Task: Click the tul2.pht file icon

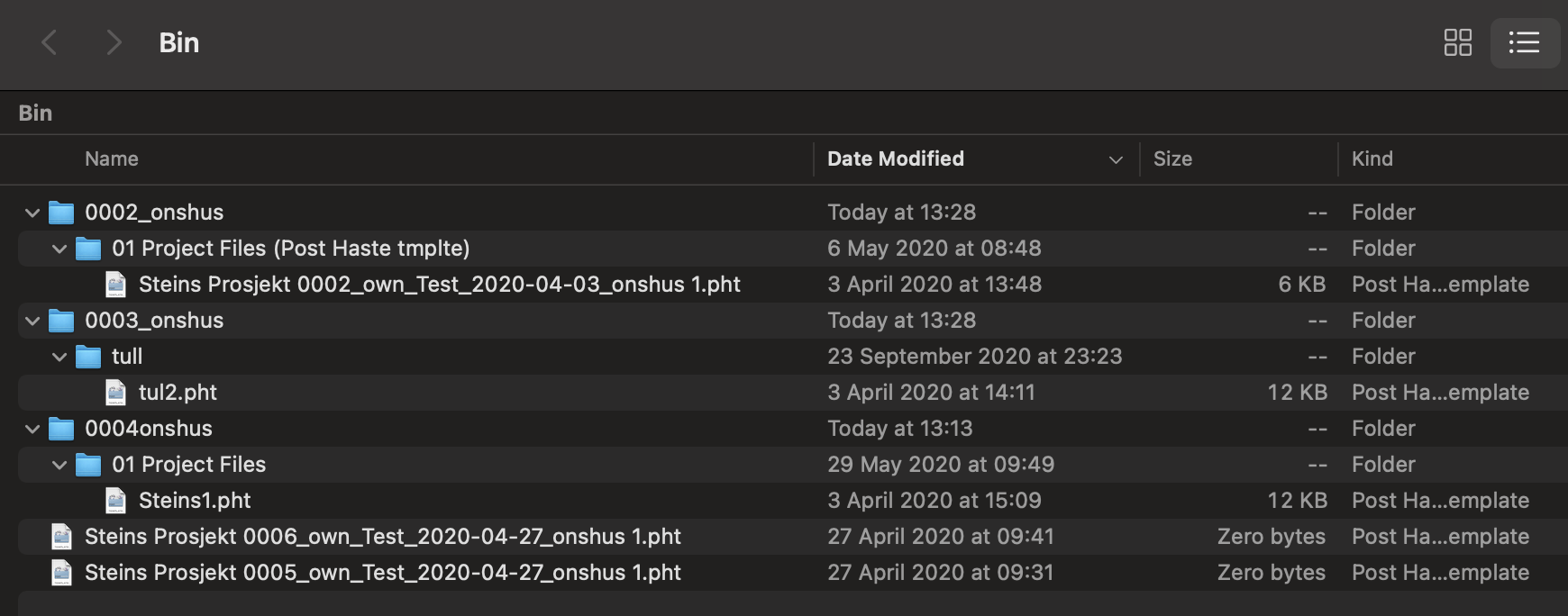Action: (116, 393)
